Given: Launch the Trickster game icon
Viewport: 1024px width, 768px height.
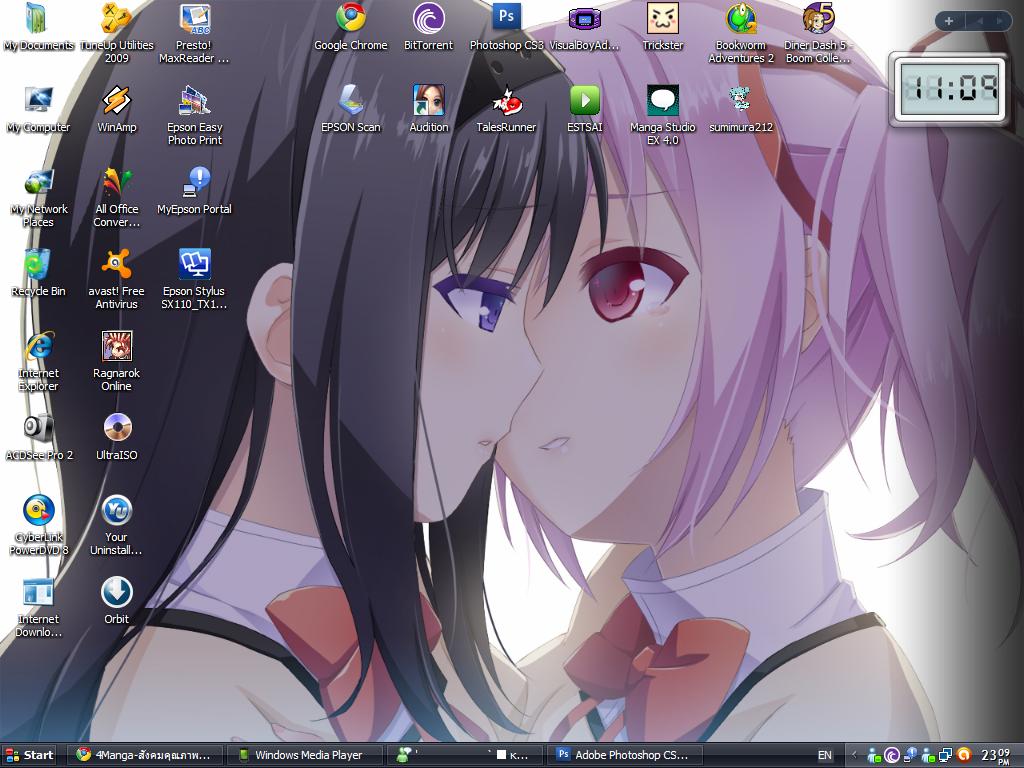Looking at the screenshot, I should click(x=663, y=27).
